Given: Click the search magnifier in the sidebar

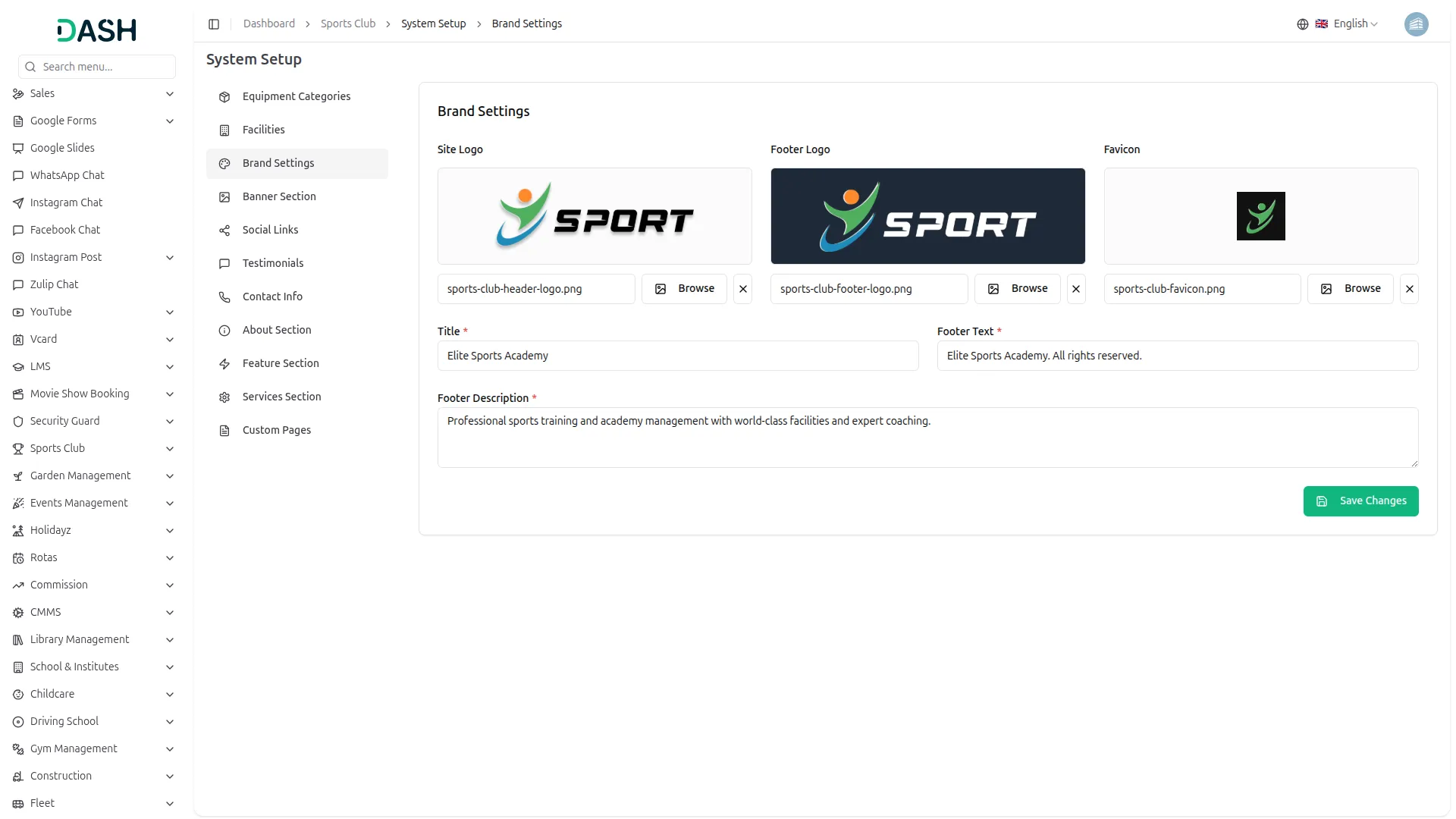Looking at the screenshot, I should click(x=30, y=67).
